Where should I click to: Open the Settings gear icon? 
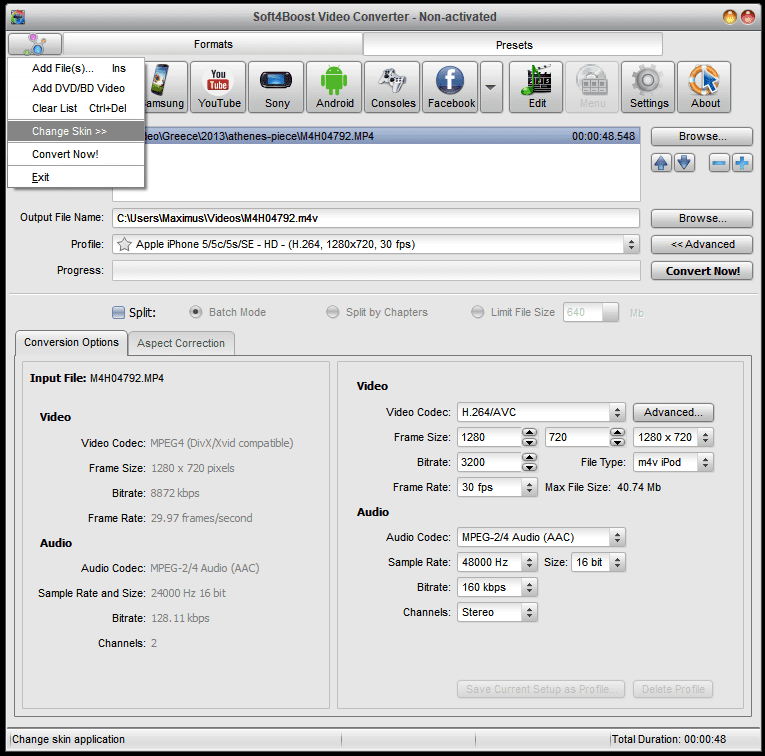(648, 87)
